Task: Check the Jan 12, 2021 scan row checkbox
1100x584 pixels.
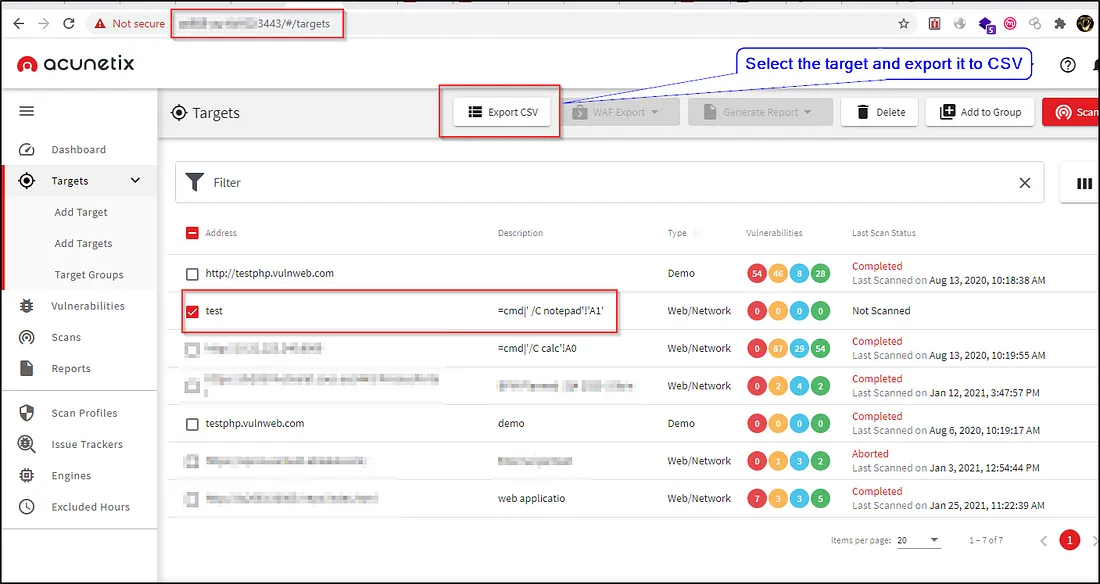Action: 192,386
